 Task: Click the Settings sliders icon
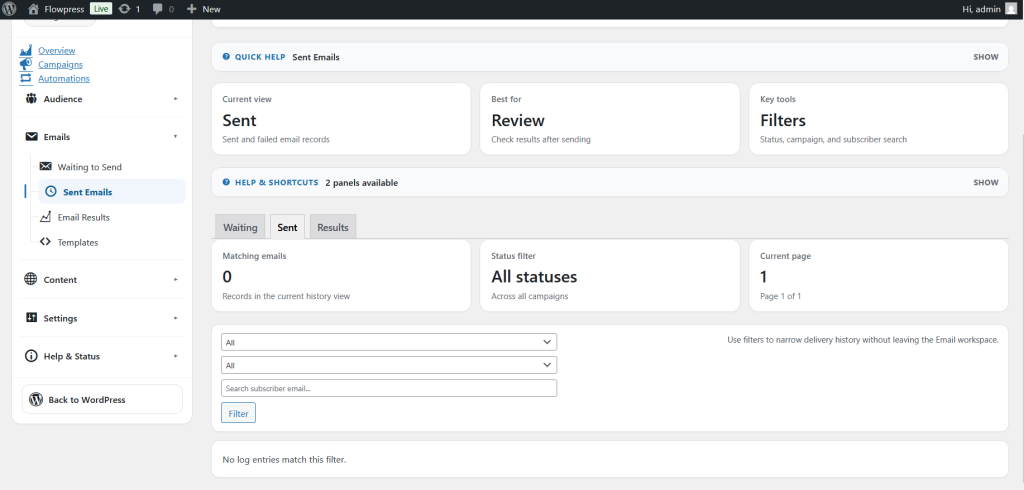[31, 318]
